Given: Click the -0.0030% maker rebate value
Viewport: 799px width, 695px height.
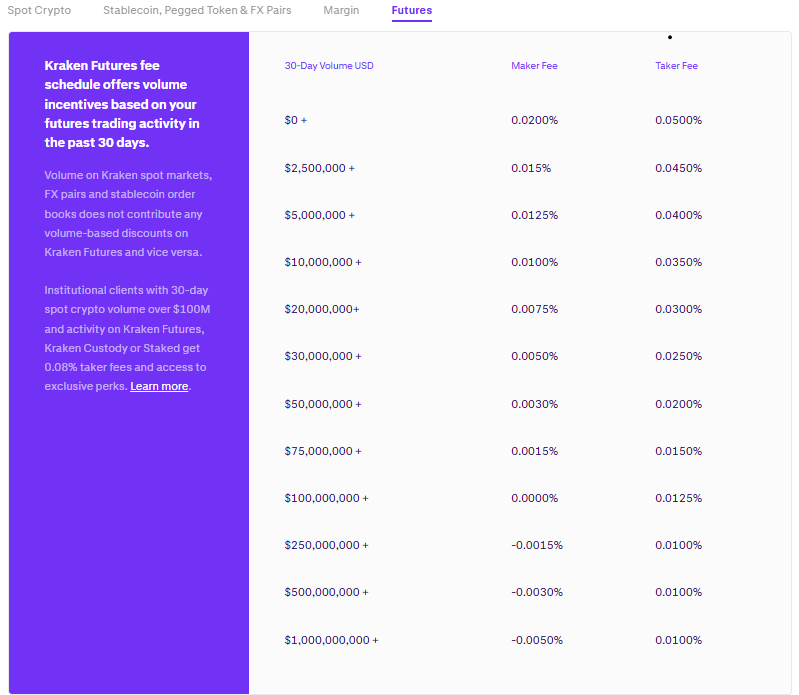Looking at the screenshot, I should [537, 592].
